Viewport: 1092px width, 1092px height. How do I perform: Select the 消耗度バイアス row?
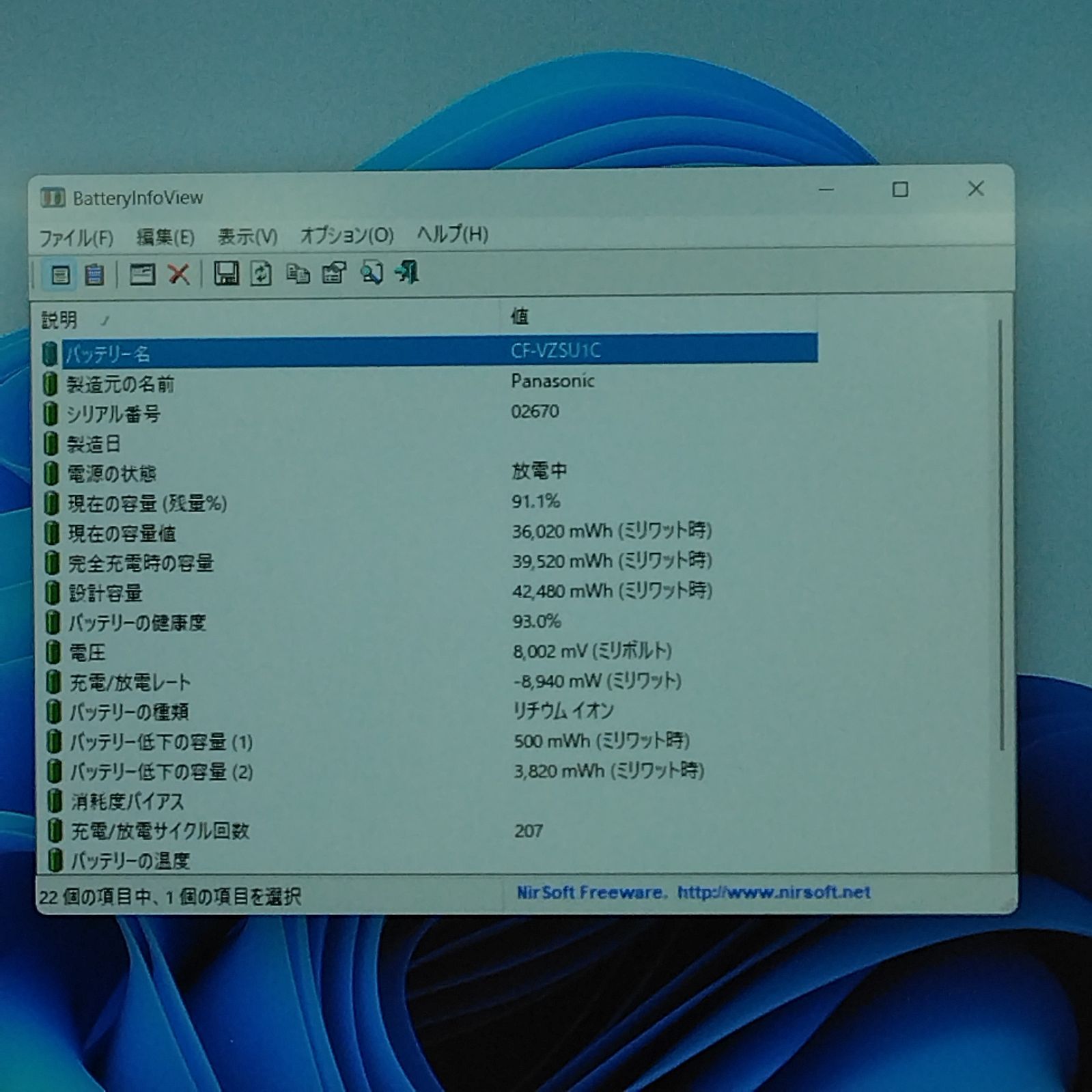coord(430,801)
